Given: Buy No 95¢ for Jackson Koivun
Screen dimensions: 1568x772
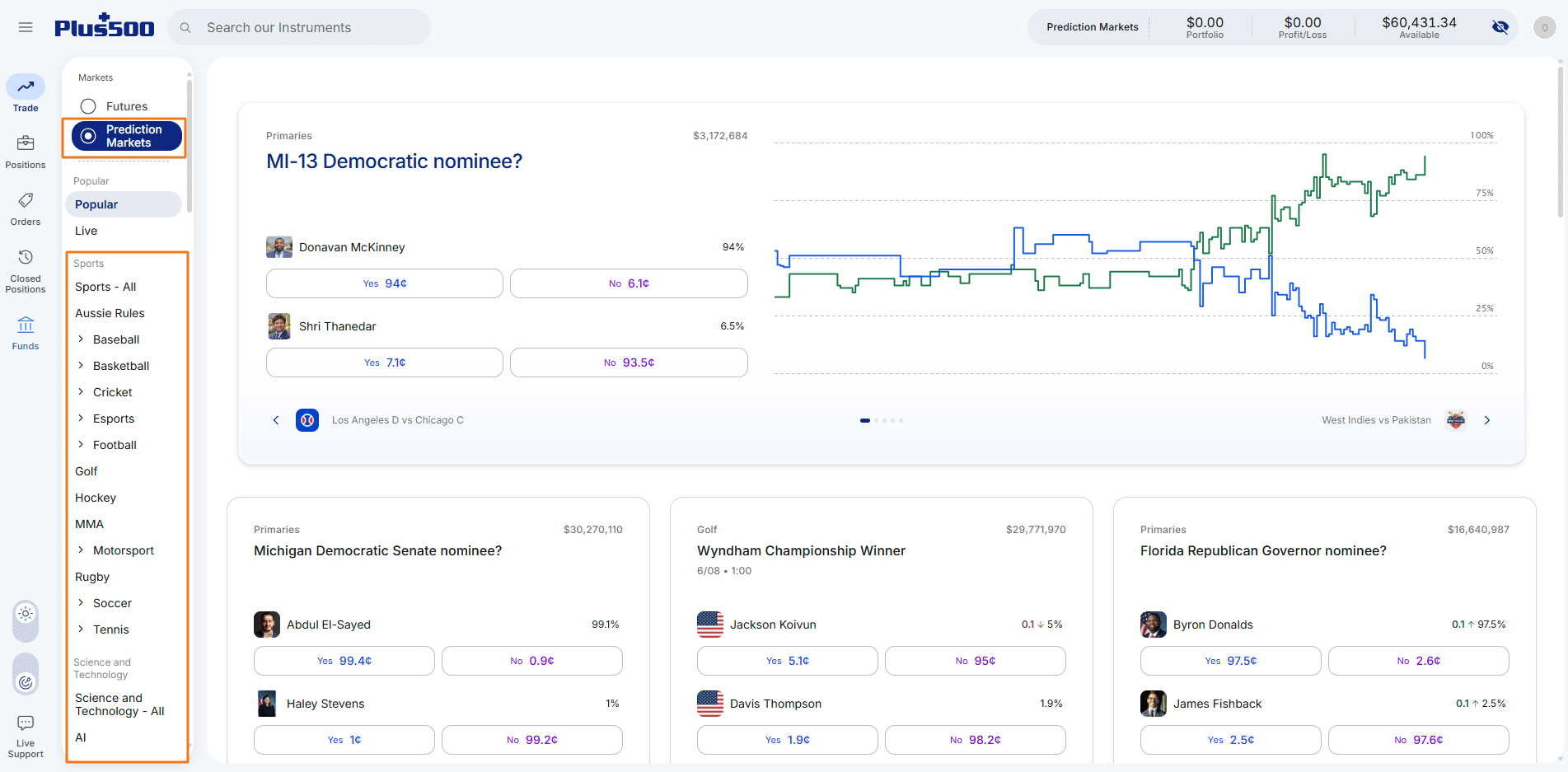Looking at the screenshot, I should pos(976,661).
